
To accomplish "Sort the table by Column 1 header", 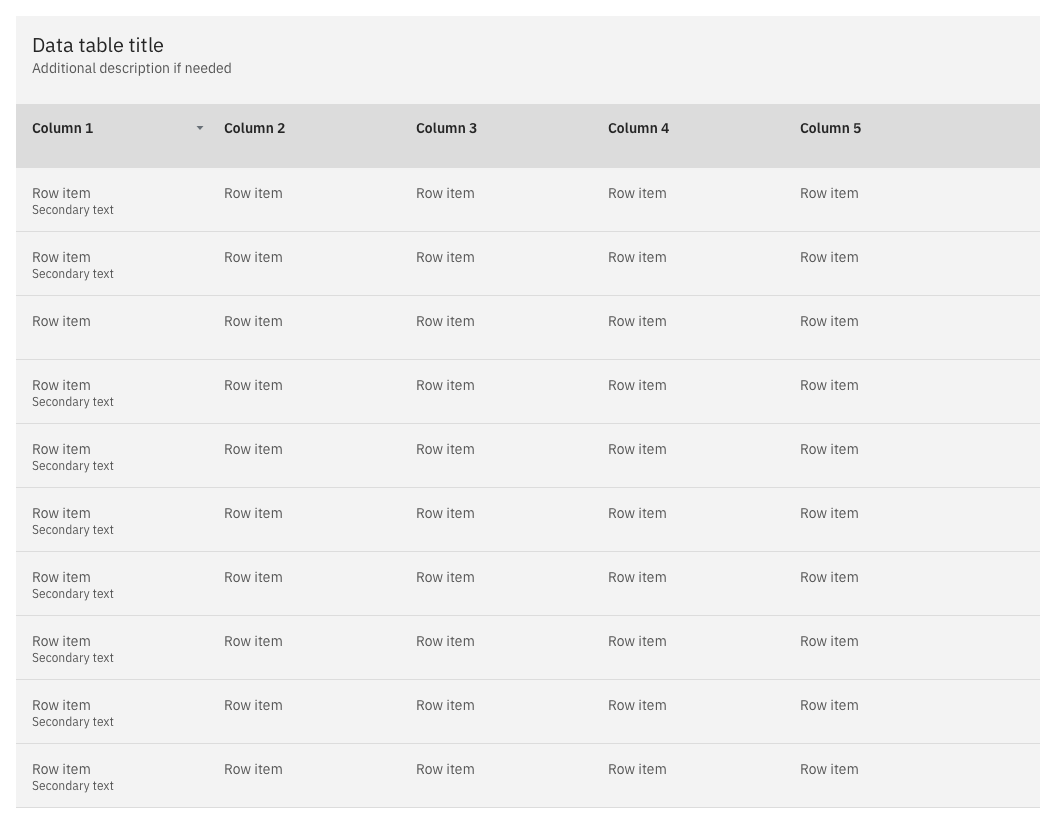I will point(62,128).
